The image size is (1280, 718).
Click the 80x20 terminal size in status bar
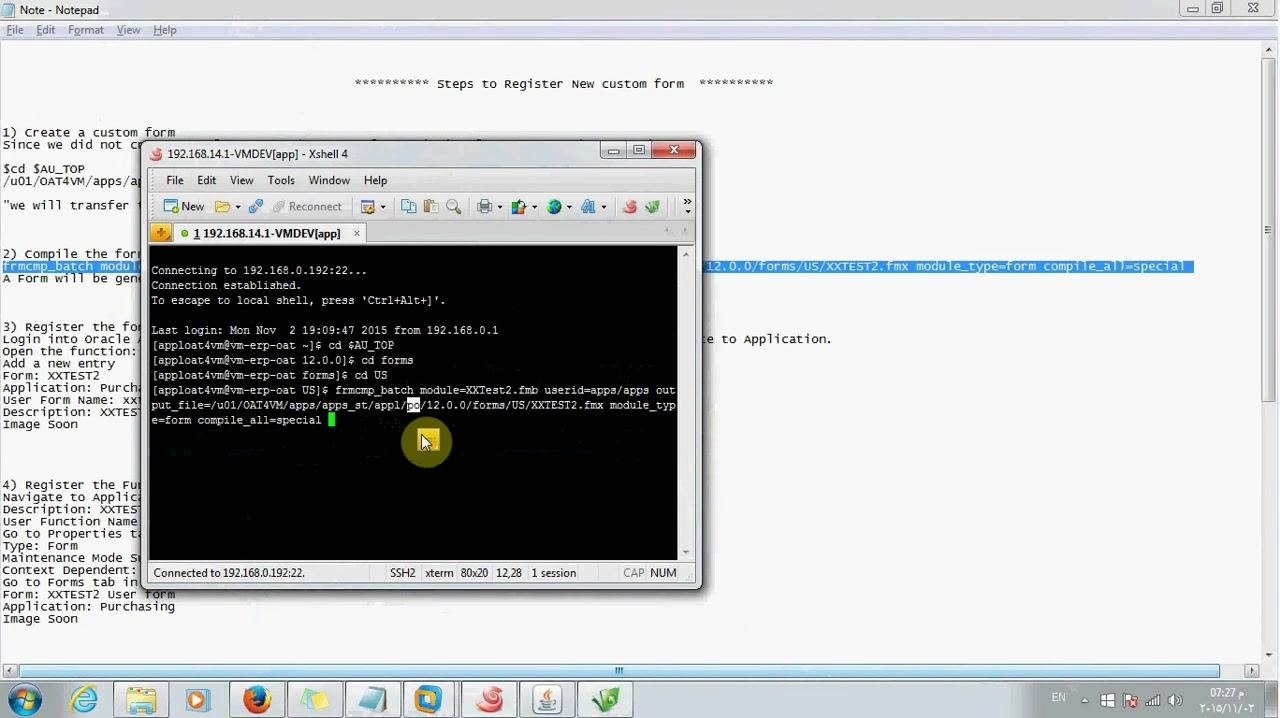click(474, 573)
